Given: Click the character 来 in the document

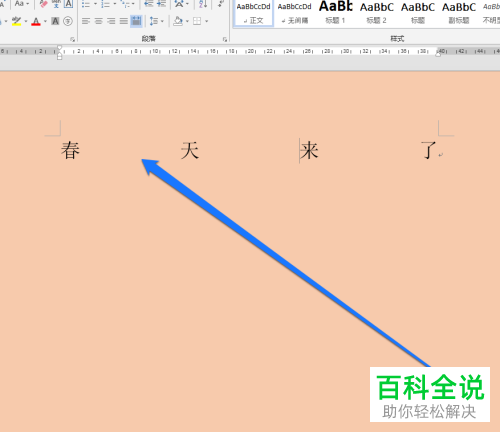Looking at the screenshot, I should [309, 150].
